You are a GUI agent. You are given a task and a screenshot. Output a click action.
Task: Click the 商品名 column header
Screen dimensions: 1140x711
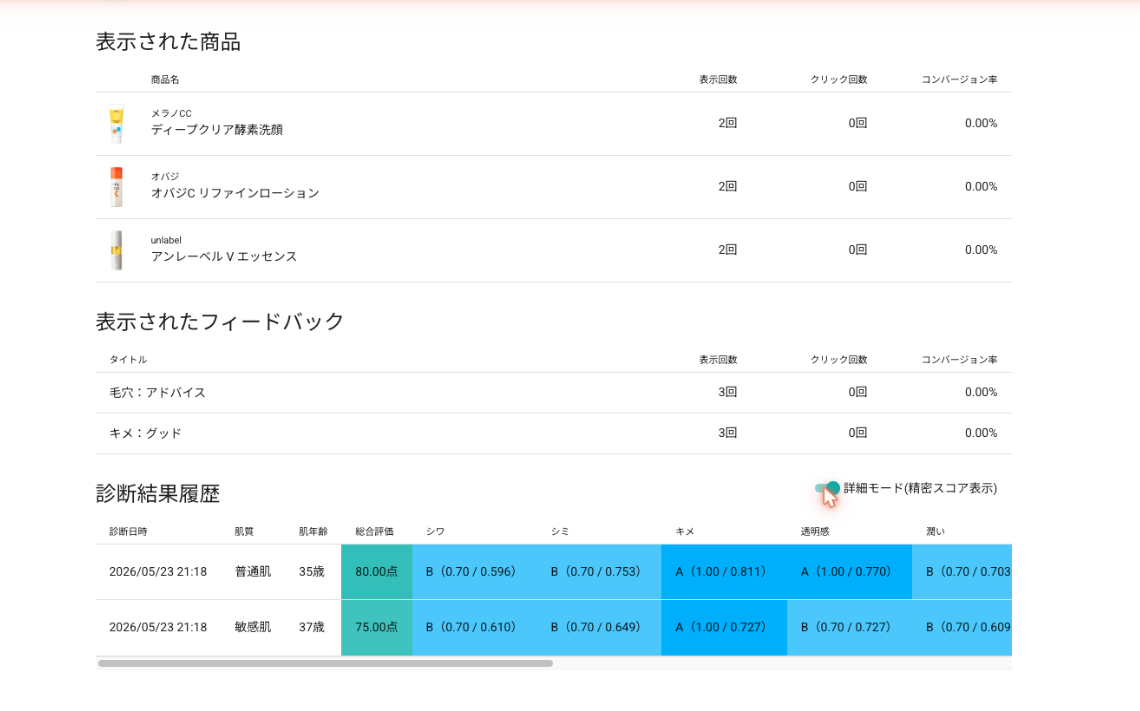coord(165,79)
